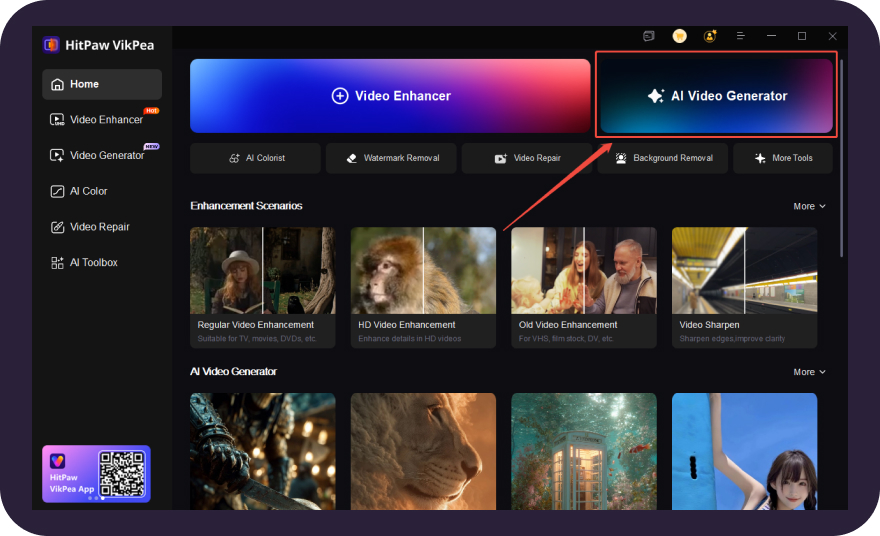Click the Video Enhancer sidebar icon
The image size is (880, 536).
coord(57,120)
